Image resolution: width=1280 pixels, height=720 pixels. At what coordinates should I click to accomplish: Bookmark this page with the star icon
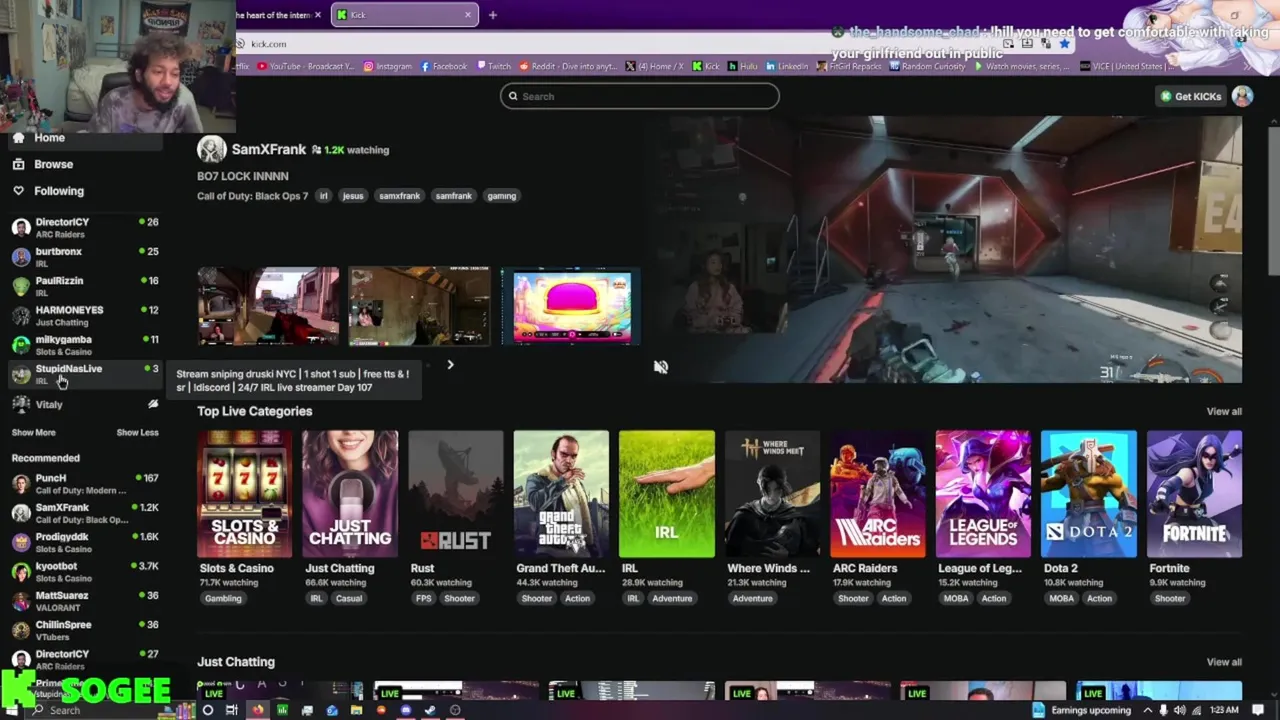point(1064,44)
